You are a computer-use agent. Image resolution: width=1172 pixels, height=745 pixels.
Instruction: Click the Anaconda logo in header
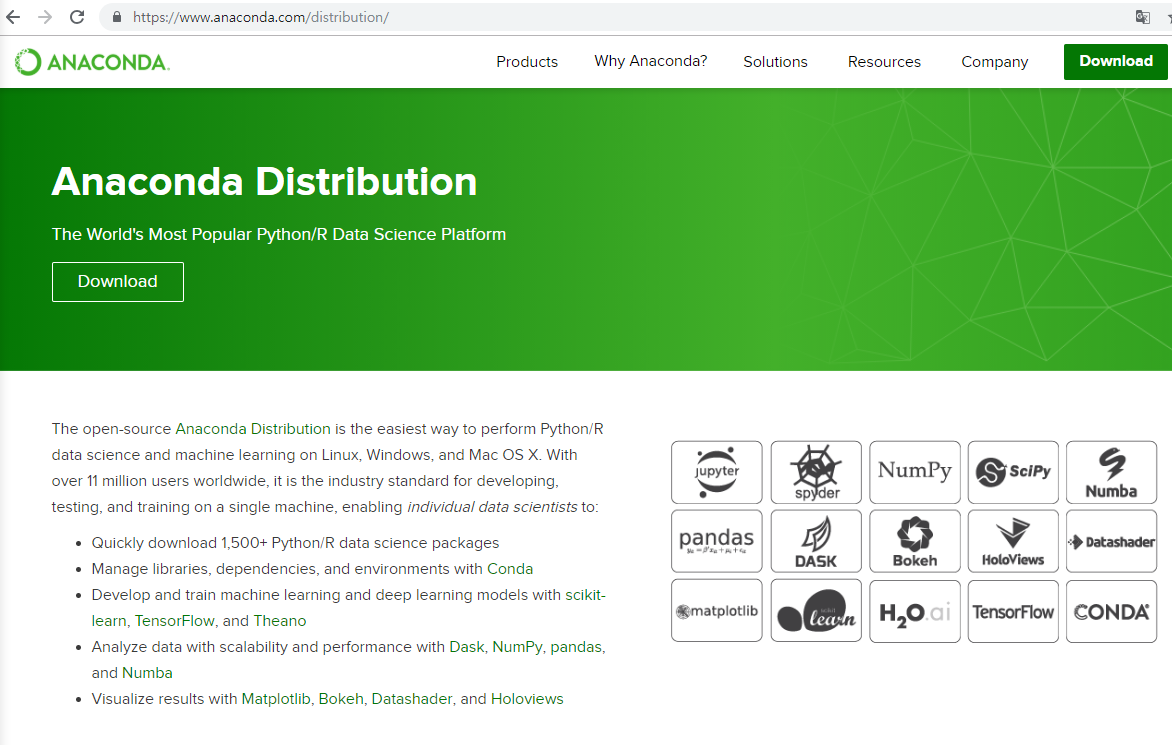tap(92, 62)
